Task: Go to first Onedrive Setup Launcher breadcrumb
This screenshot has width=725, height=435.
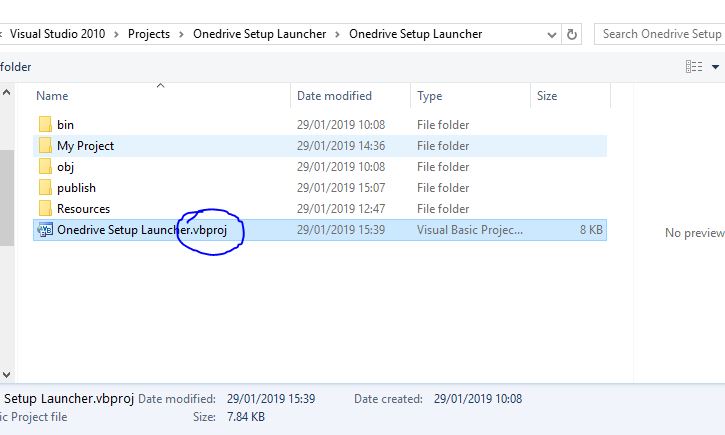Action: 259,34
